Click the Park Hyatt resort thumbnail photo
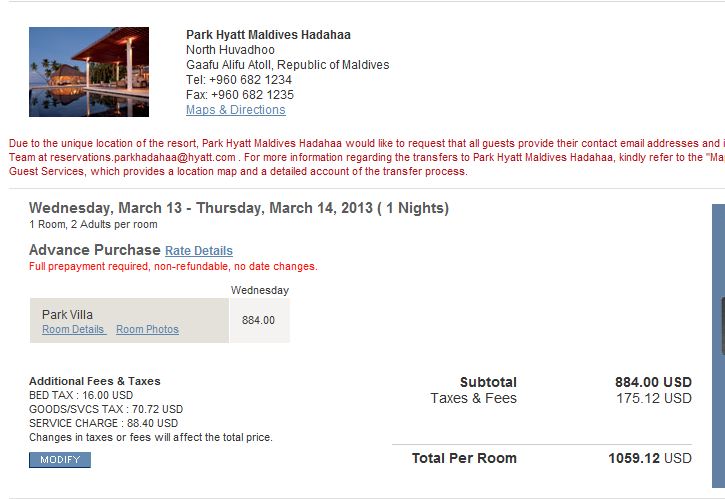725x499 pixels. [x=89, y=72]
